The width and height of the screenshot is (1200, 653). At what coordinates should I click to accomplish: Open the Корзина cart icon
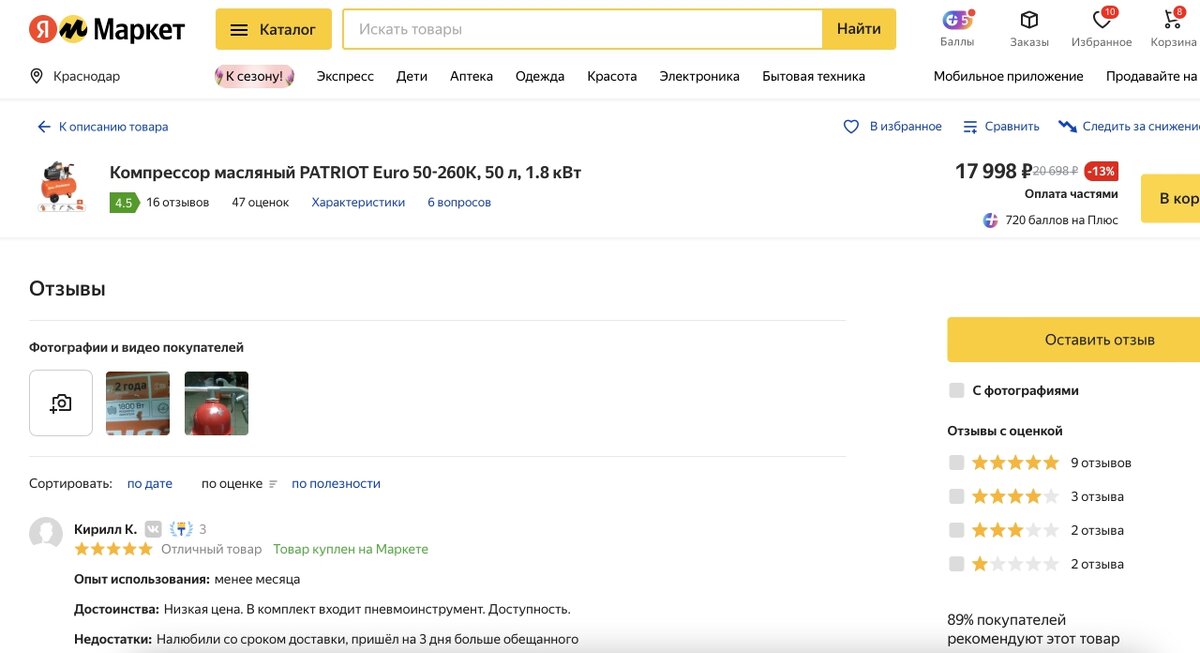coord(1173,20)
